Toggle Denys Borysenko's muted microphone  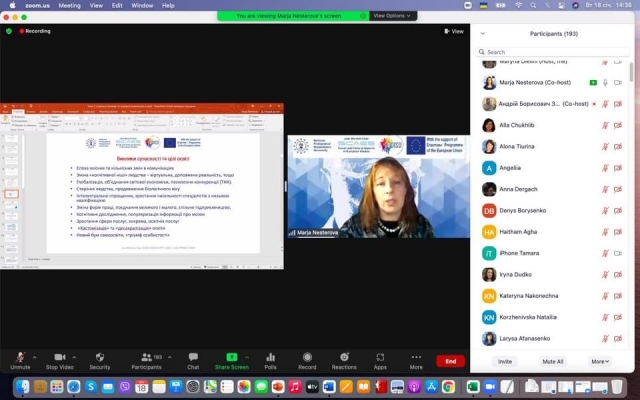(x=605, y=211)
